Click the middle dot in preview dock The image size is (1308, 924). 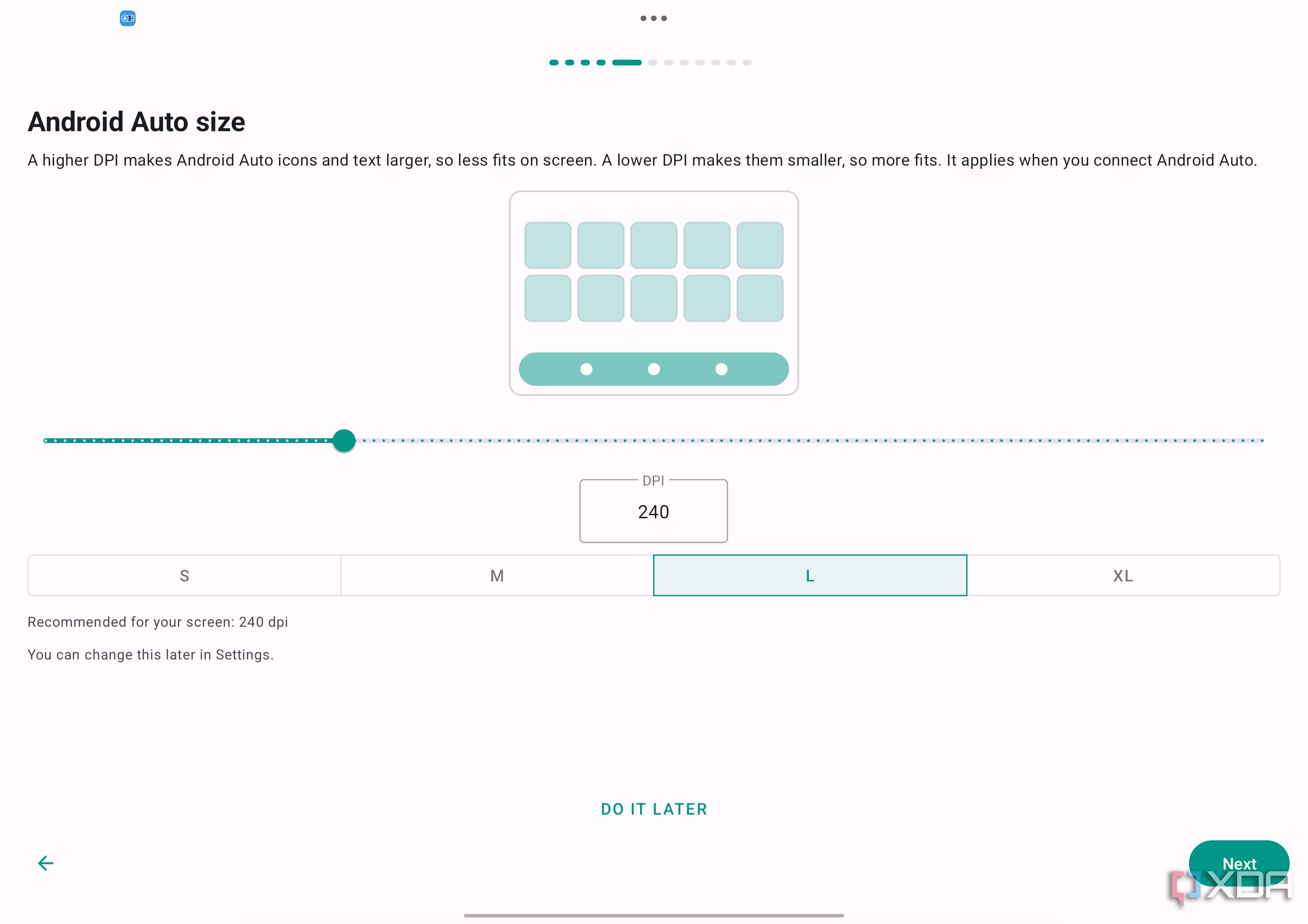tap(654, 370)
